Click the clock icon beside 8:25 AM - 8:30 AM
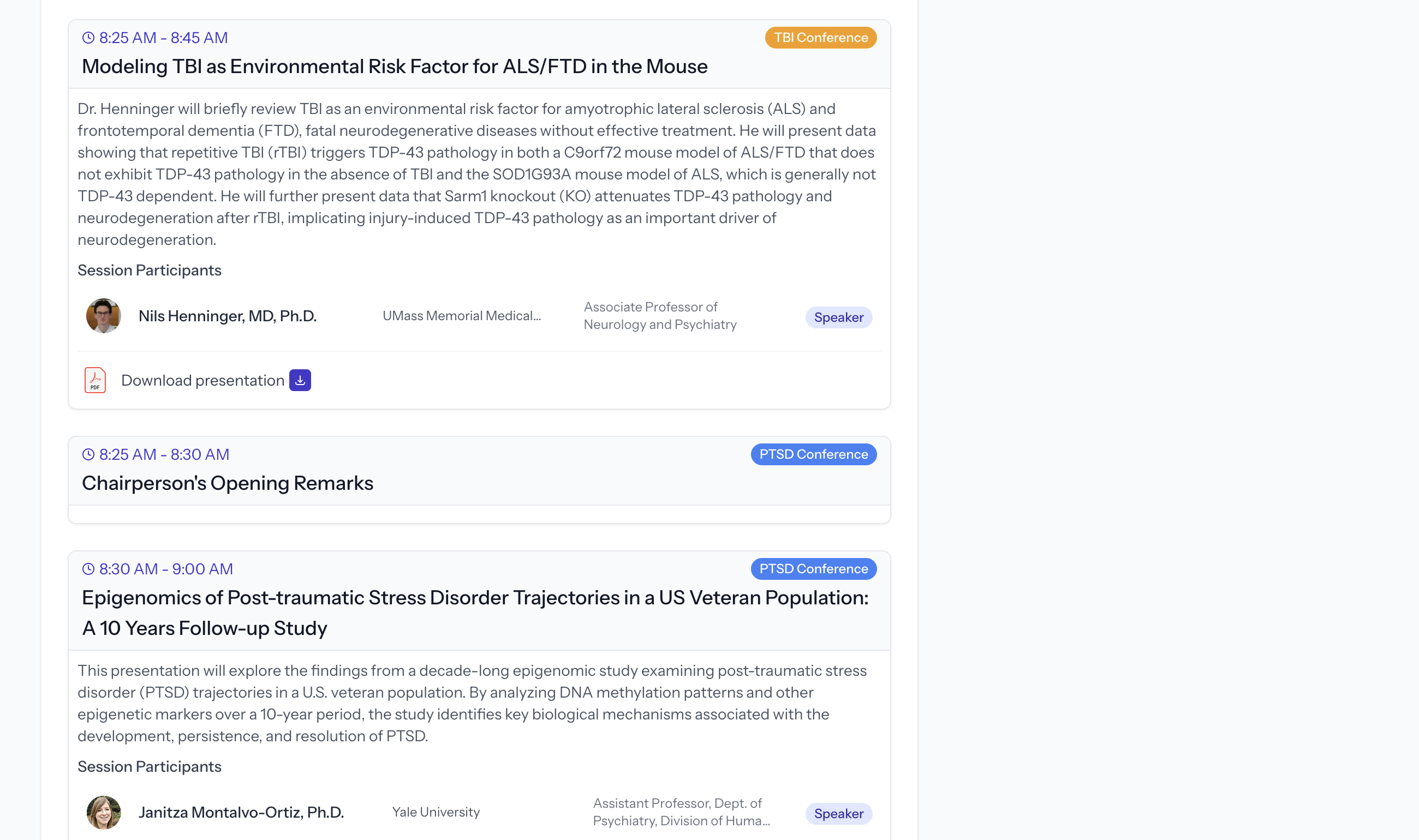The image size is (1419, 840). 88,454
